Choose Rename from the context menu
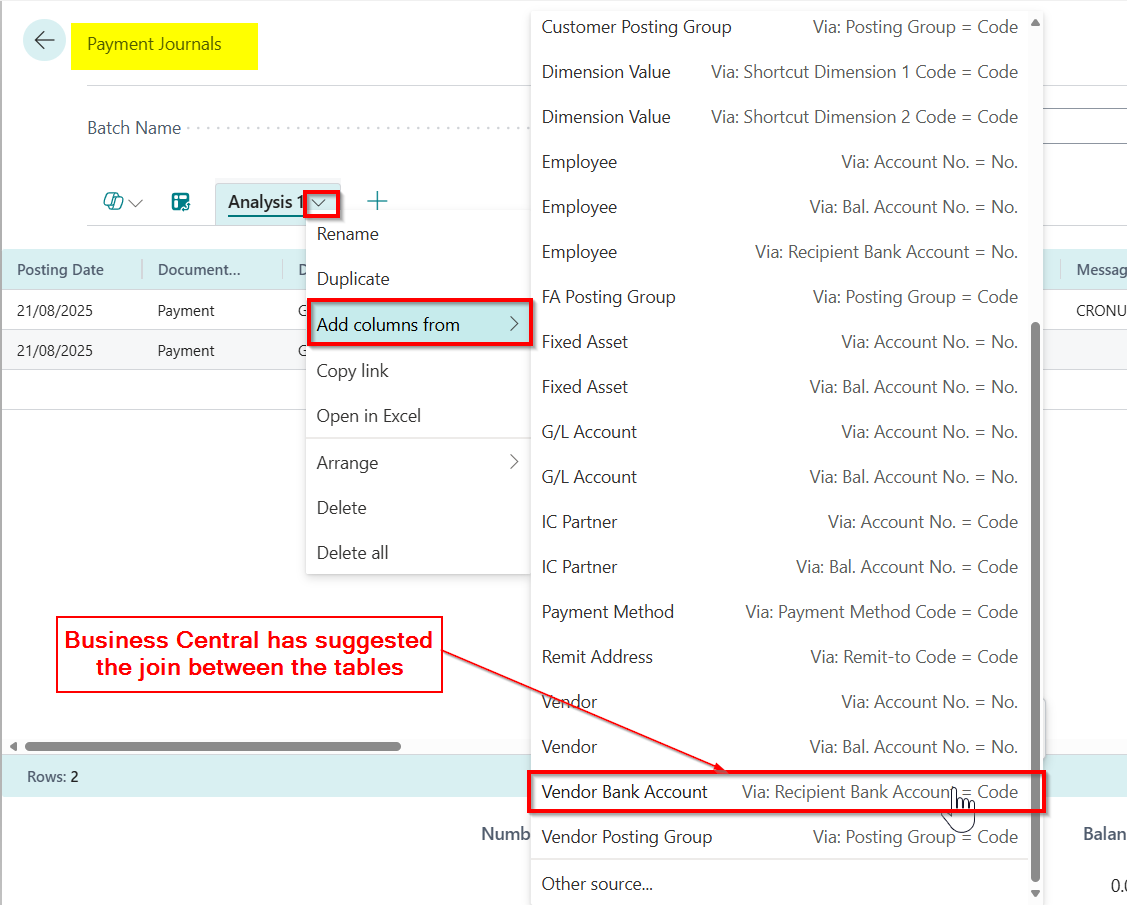Screen dimensions: 1127x905 347,234
